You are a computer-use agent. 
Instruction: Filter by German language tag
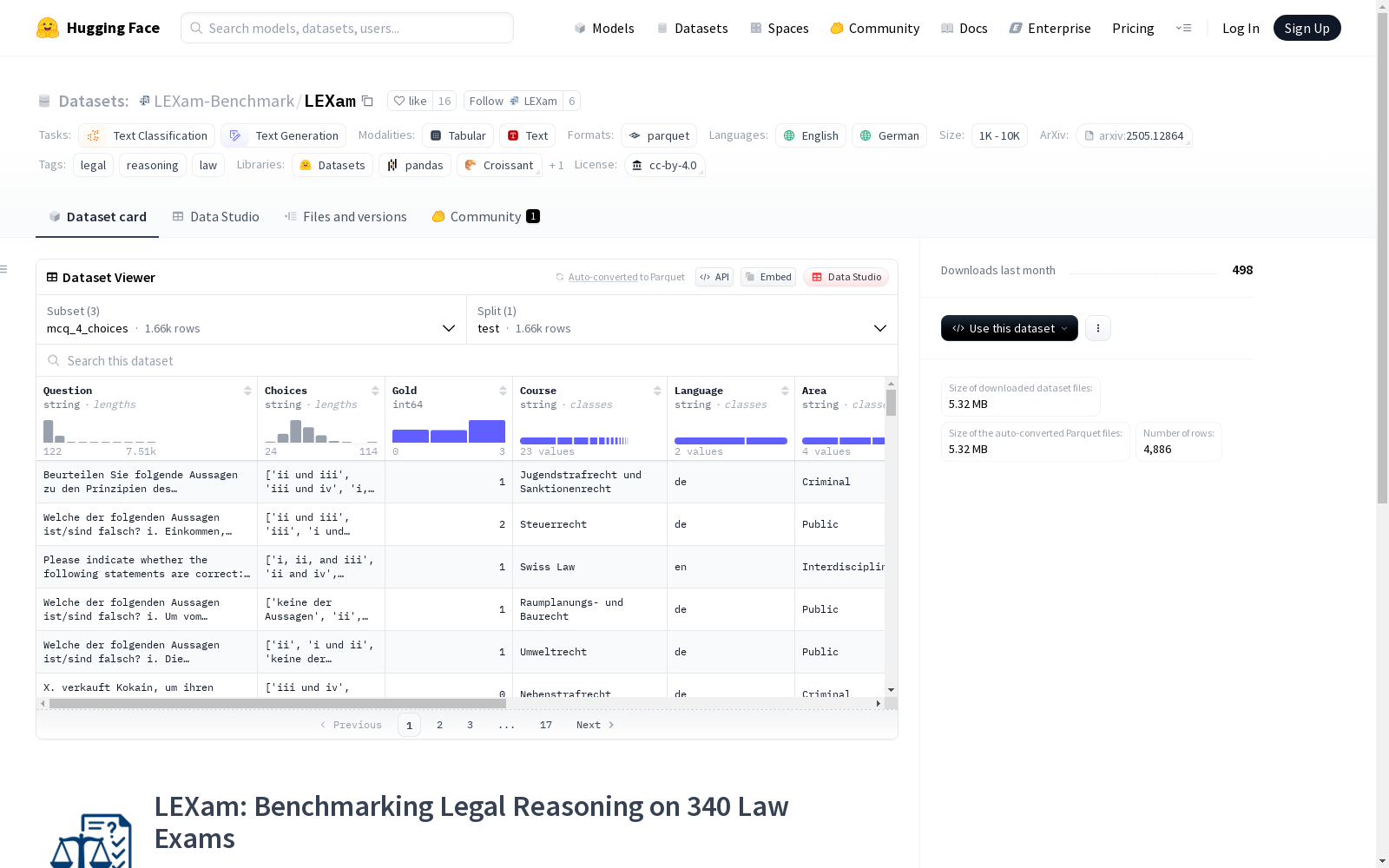click(x=890, y=135)
